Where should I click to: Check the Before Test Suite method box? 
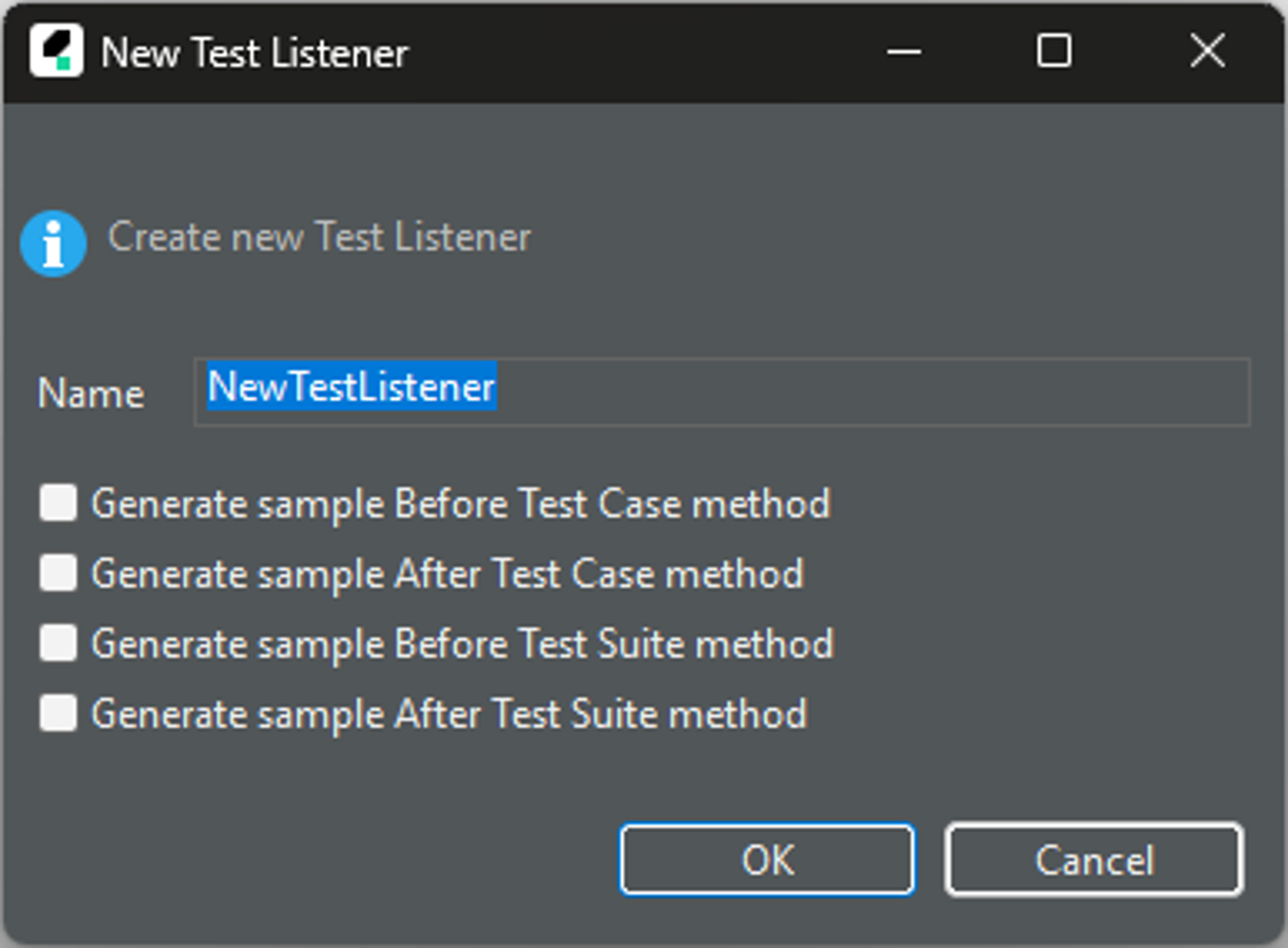click(58, 643)
